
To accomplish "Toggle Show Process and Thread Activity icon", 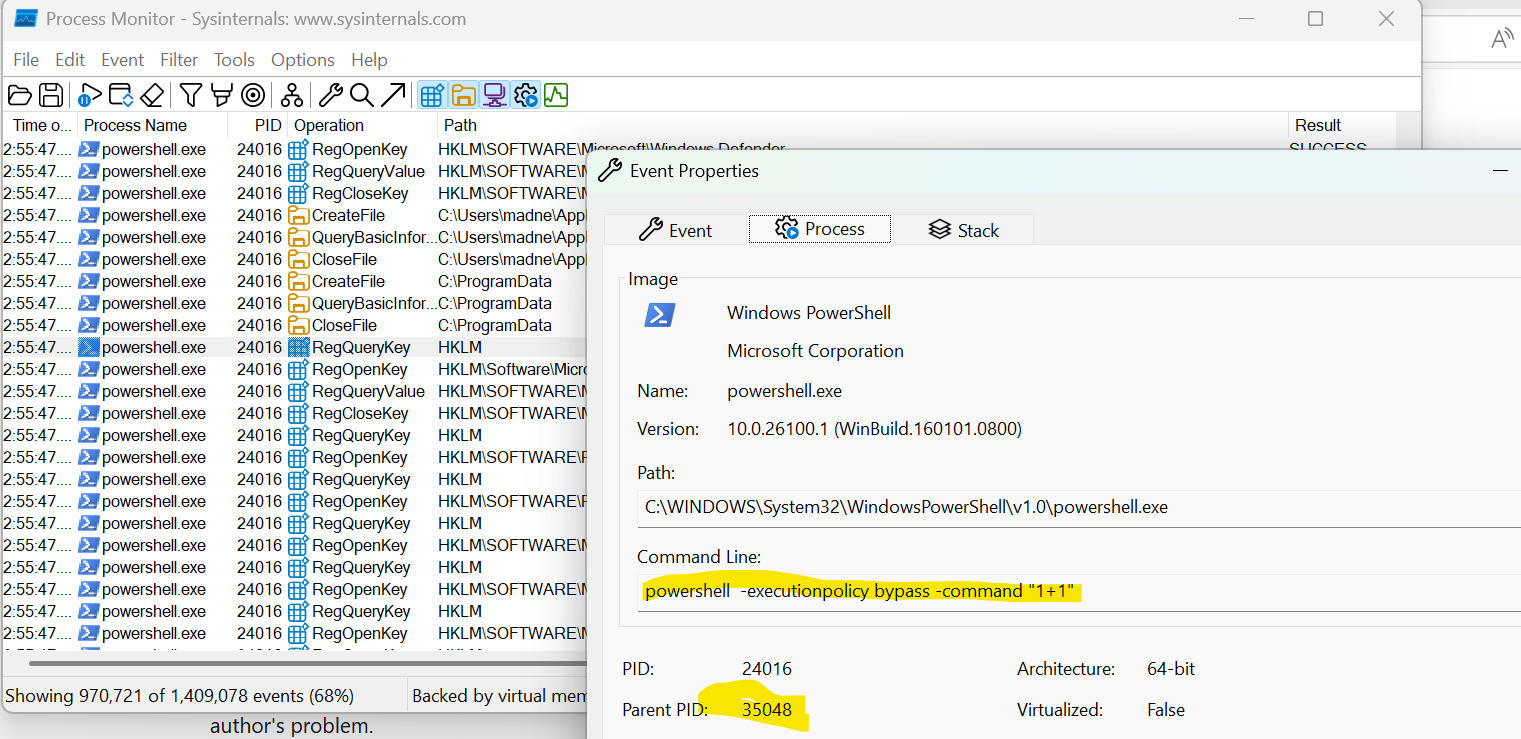I will 525,95.
